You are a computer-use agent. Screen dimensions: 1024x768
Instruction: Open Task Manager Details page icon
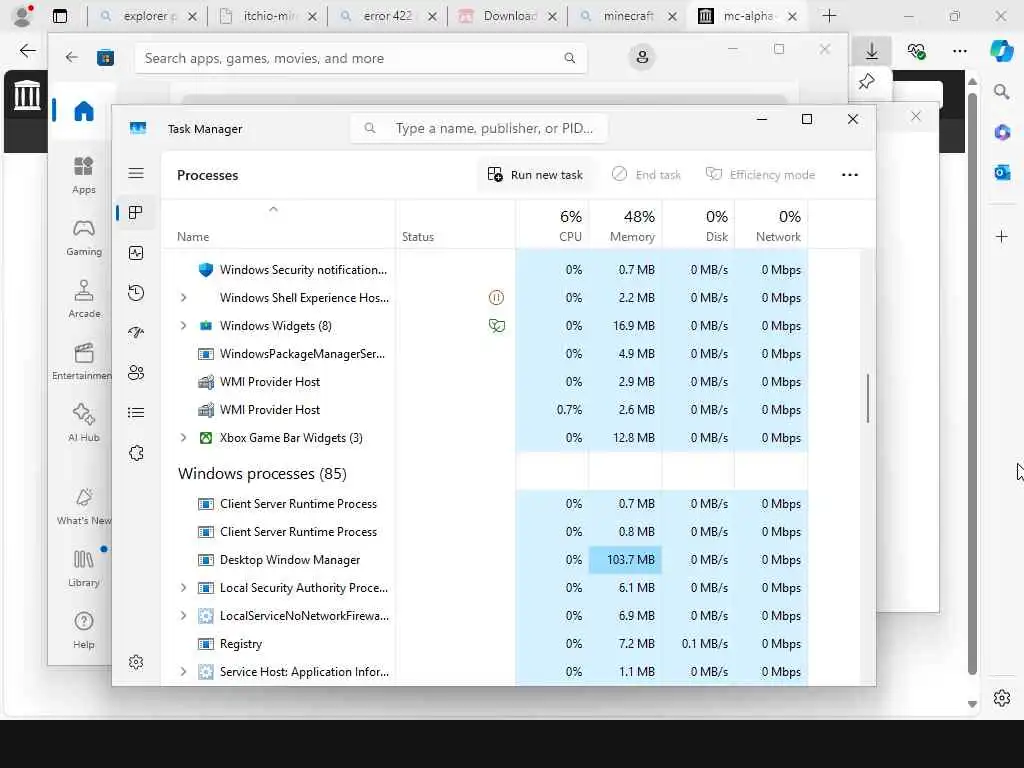pyautogui.click(x=136, y=413)
